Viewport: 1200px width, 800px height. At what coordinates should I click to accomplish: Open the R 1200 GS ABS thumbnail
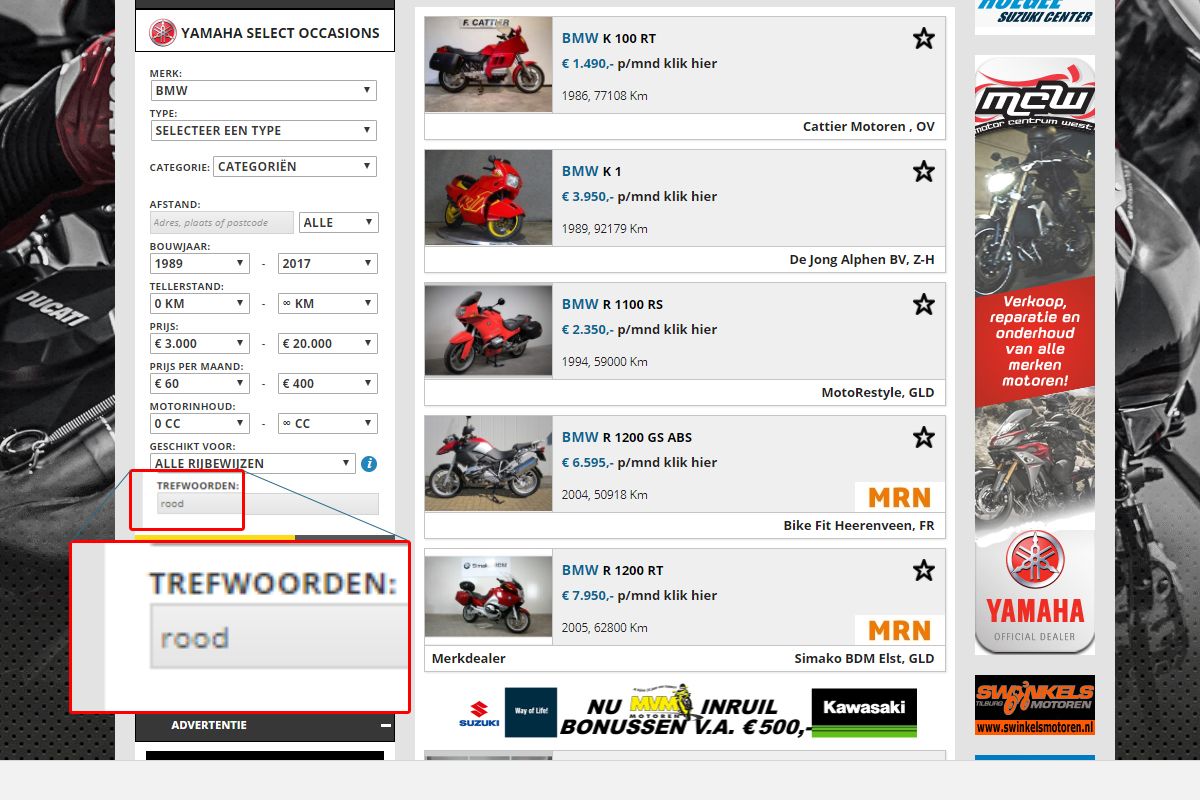[x=488, y=463]
